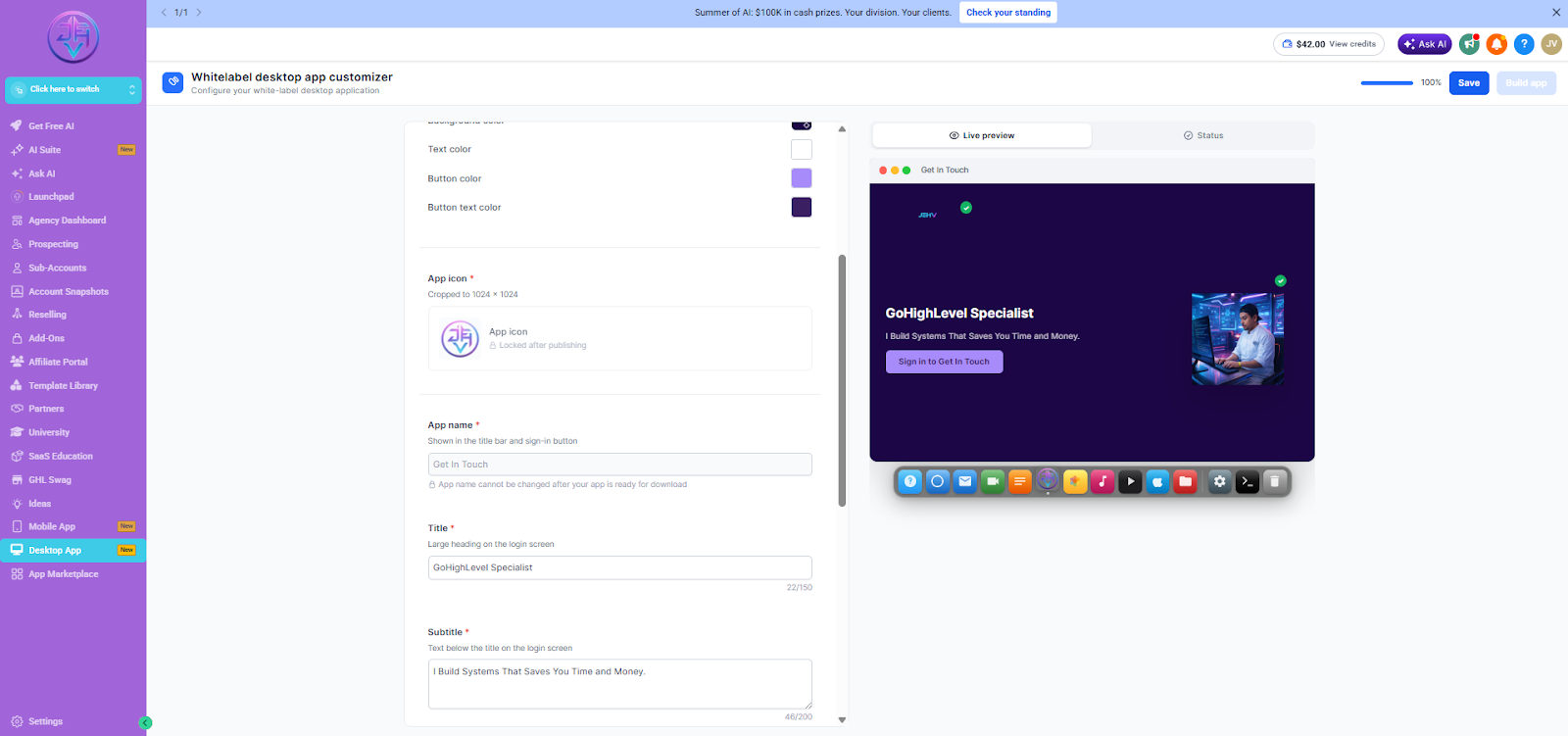The height and width of the screenshot is (736, 1568).
Task: Switch to the Status tab
Action: pyautogui.click(x=1203, y=135)
